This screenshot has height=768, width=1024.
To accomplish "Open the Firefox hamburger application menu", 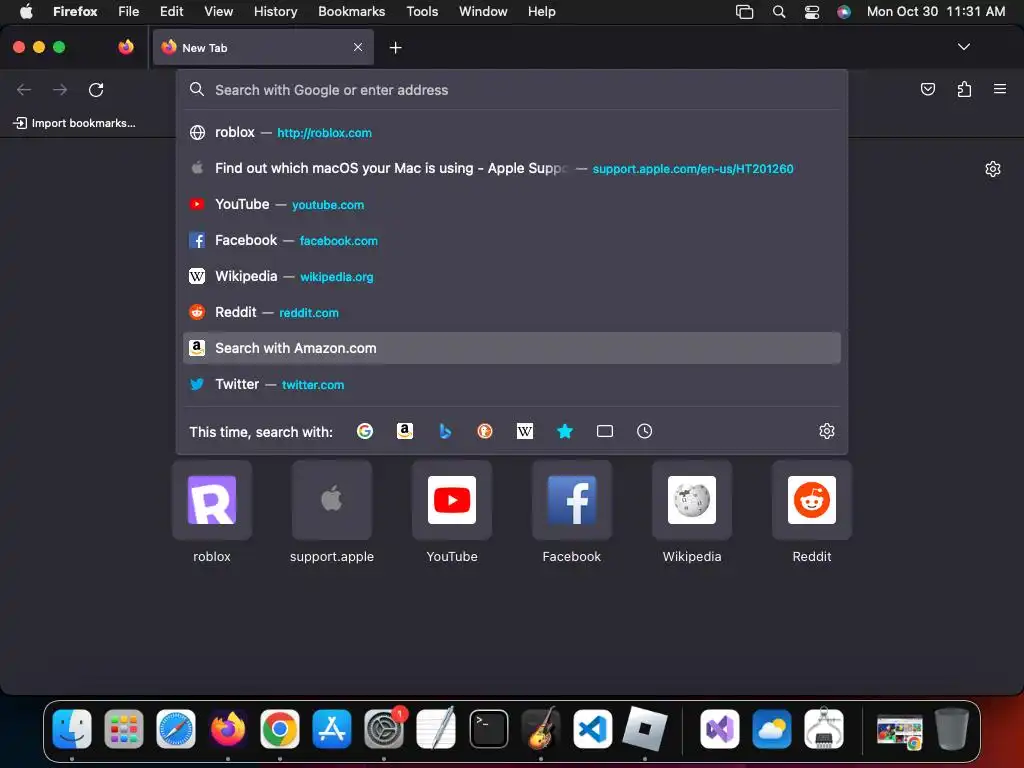I will (1000, 89).
